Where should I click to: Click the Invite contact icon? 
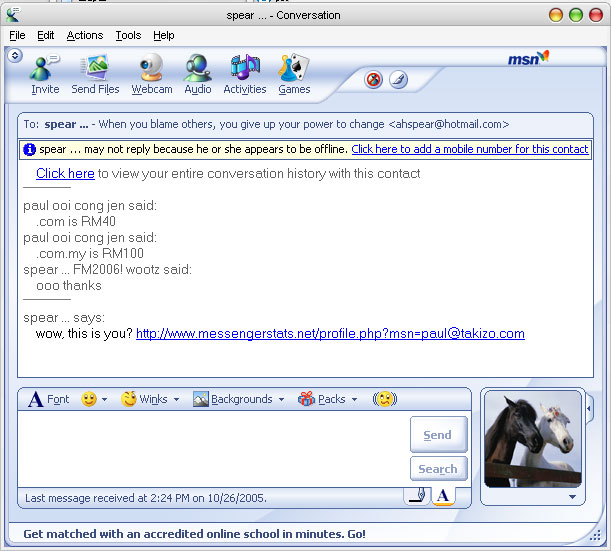(45, 74)
